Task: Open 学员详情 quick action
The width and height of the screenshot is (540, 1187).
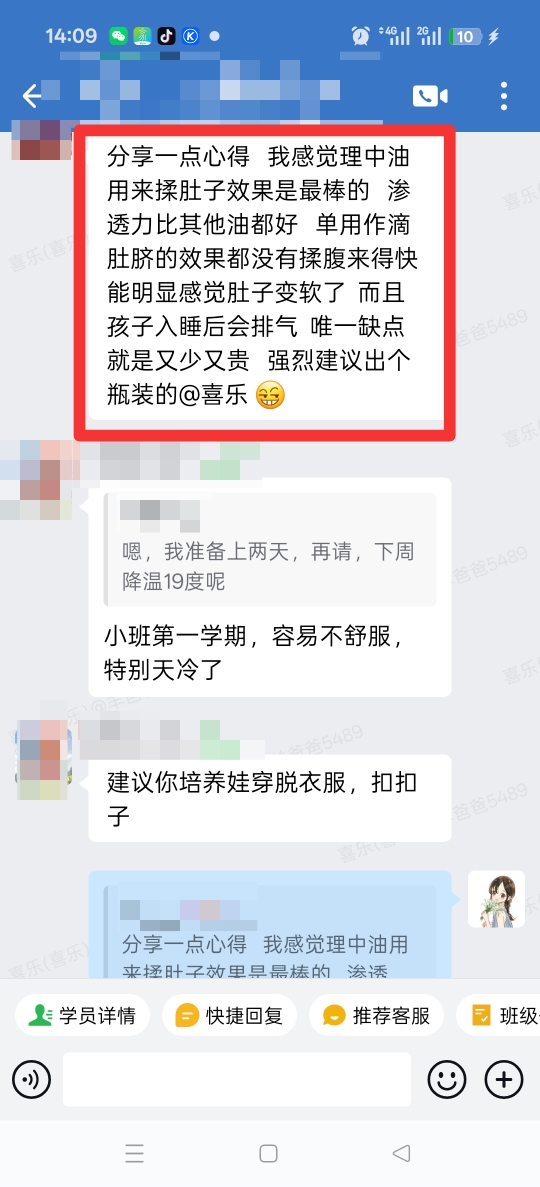Action: tap(82, 1015)
